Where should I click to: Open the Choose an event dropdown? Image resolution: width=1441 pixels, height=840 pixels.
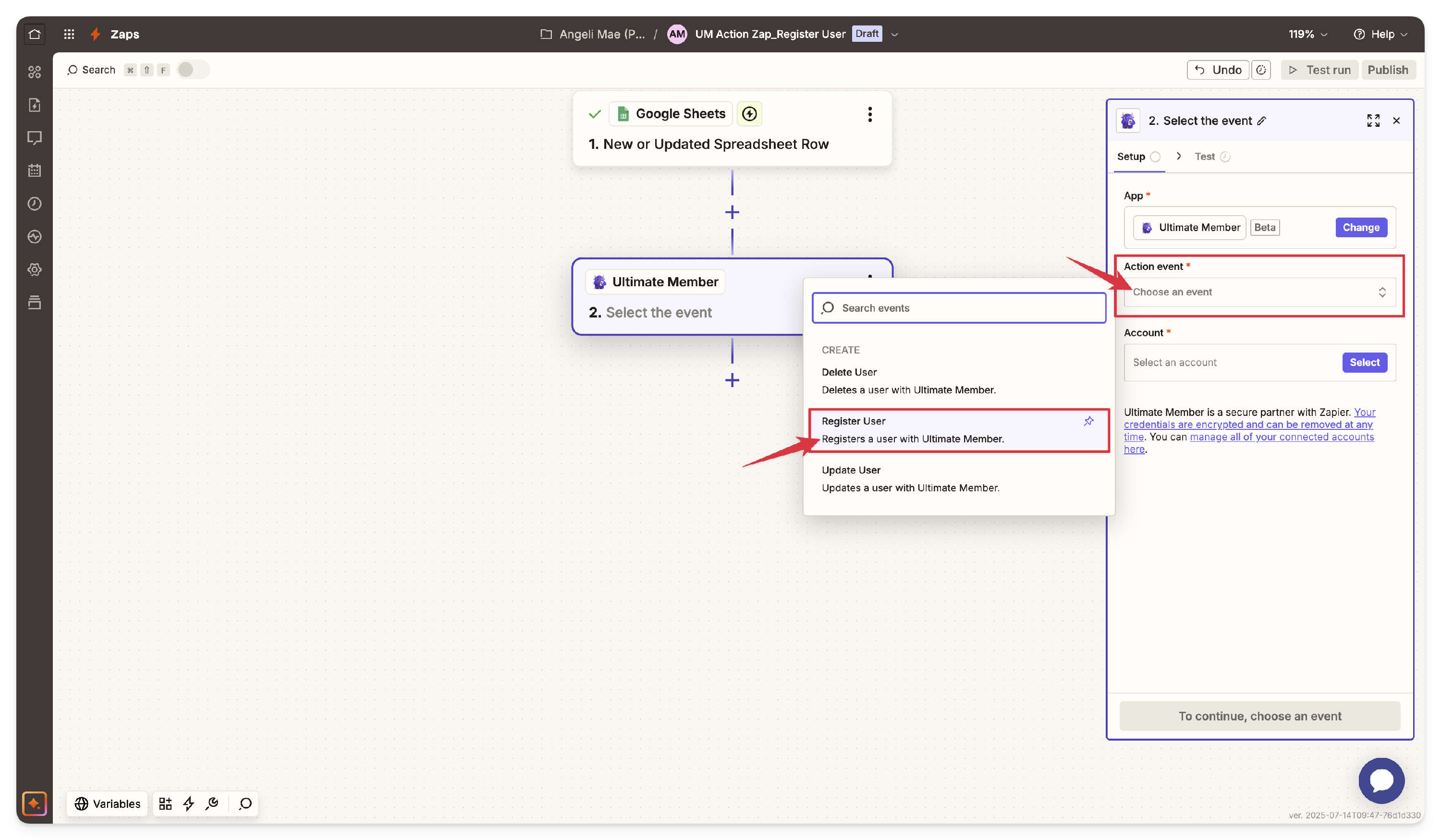point(1260,292)
